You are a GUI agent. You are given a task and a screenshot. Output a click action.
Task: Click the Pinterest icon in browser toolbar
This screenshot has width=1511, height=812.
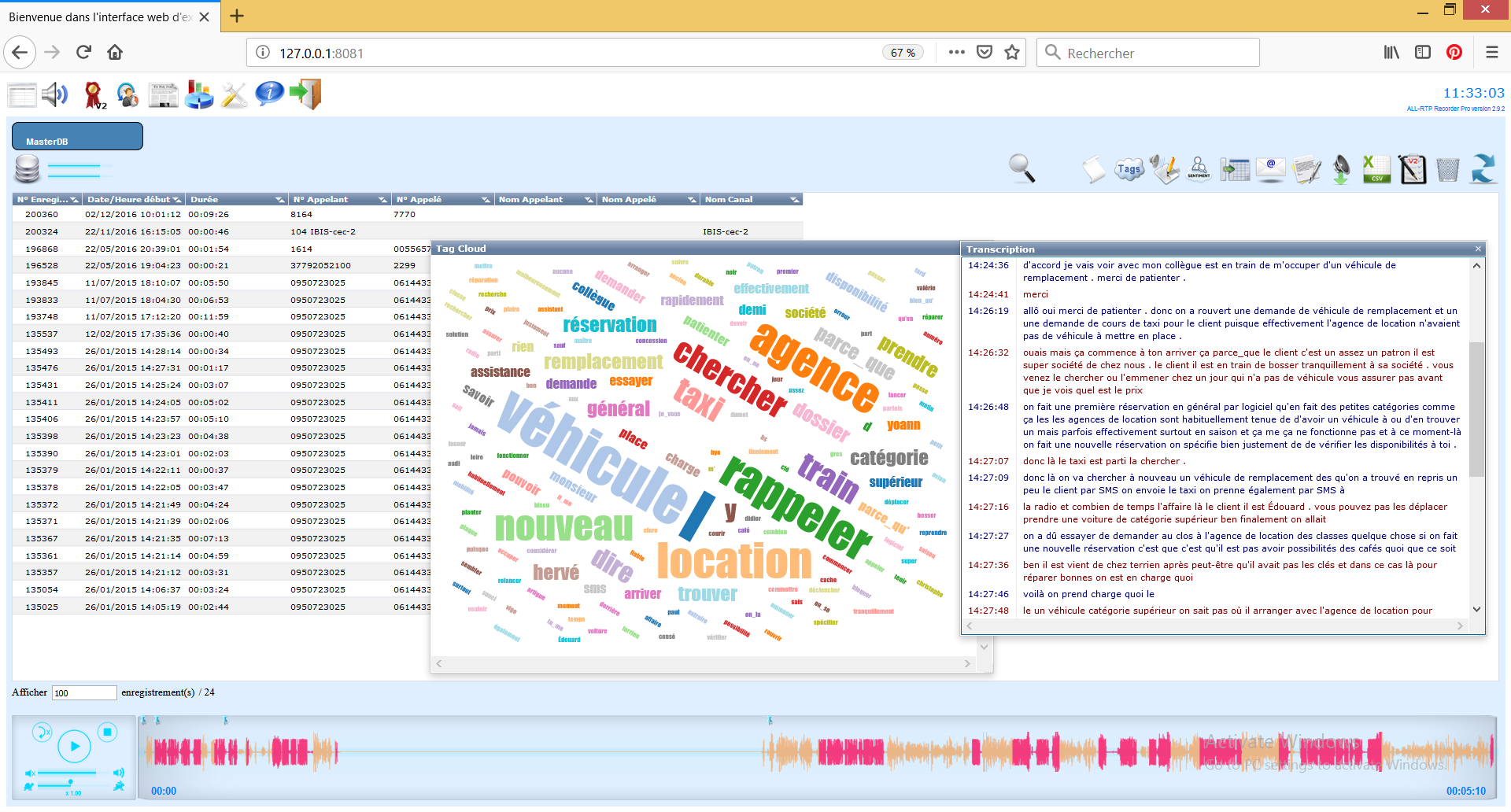[x=1454, y=53]
